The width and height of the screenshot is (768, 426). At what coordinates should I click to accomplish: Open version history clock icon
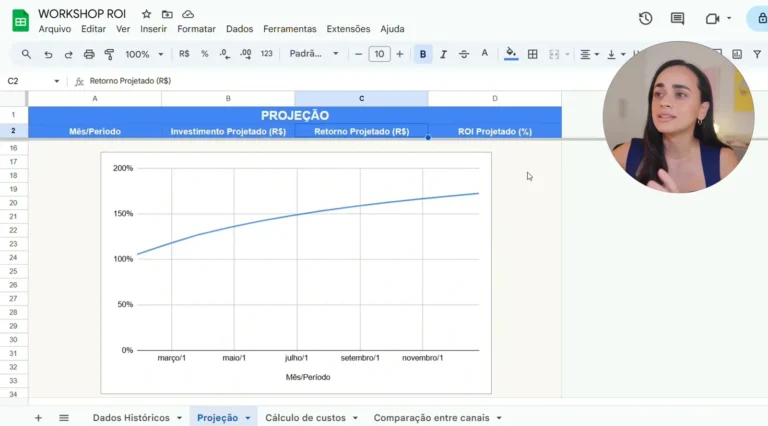tap(645, 18)
